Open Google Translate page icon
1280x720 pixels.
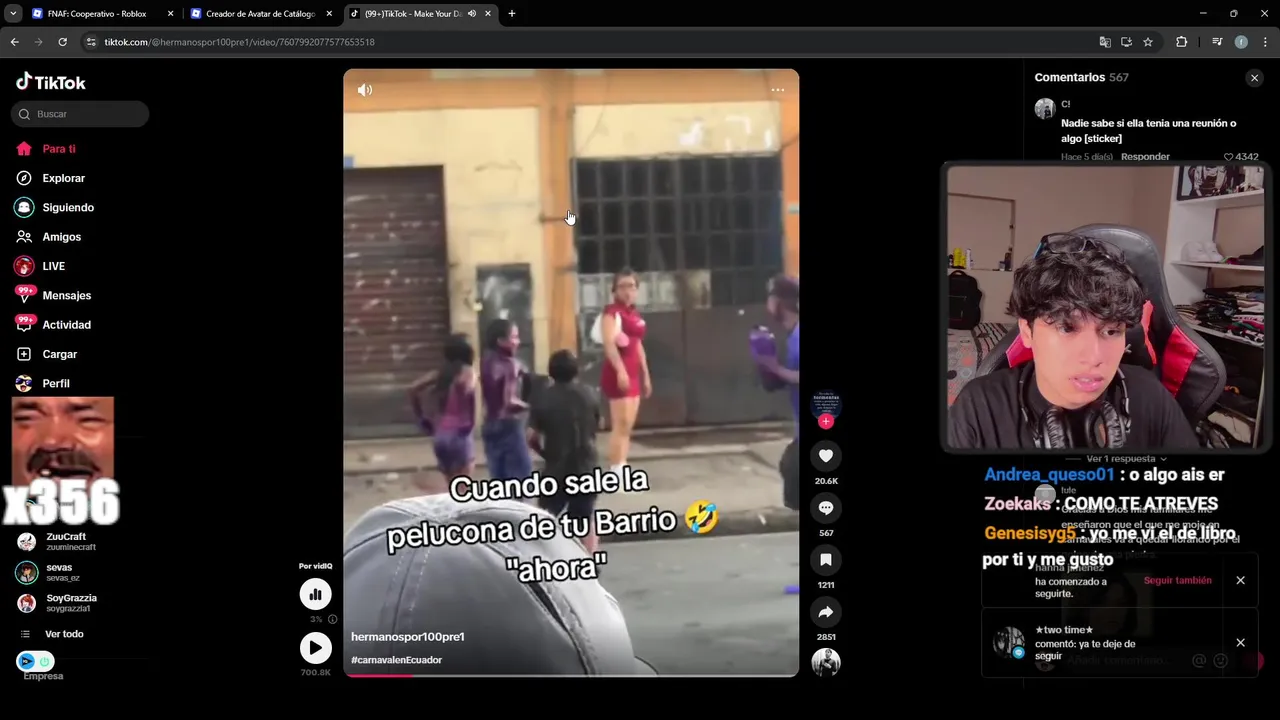click(1105, 42)
